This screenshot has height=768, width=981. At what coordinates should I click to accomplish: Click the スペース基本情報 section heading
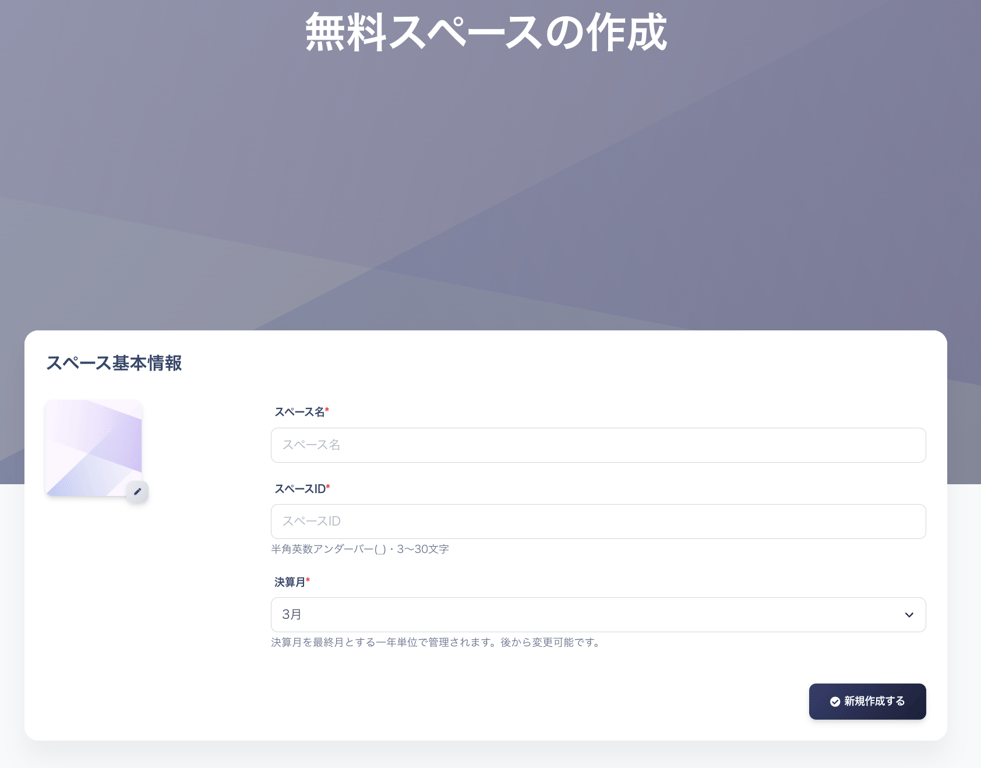pyautogui.click(x=114, y=363)
